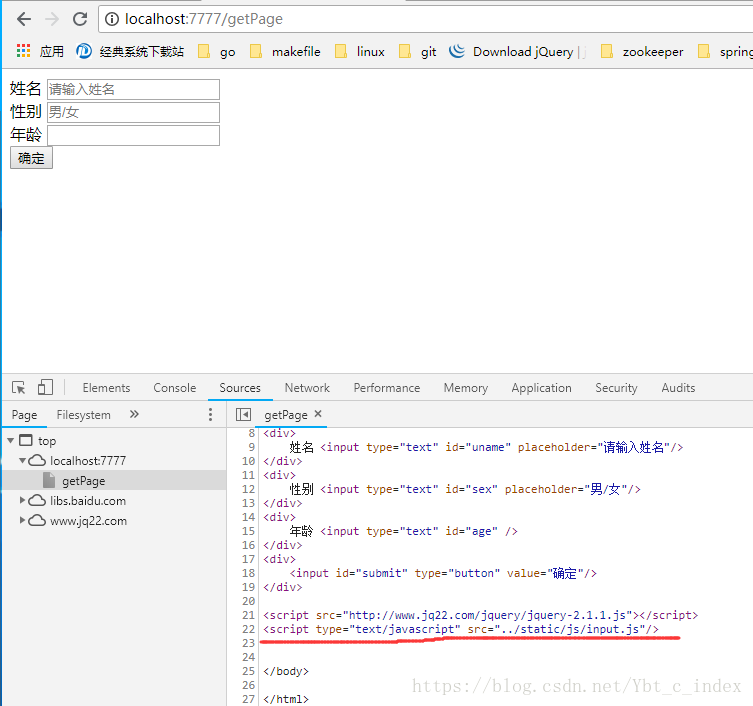Click the id="sex" attribute in code
Image resolution: width=753 pixels, height=706 pixels.
[472, 489]
